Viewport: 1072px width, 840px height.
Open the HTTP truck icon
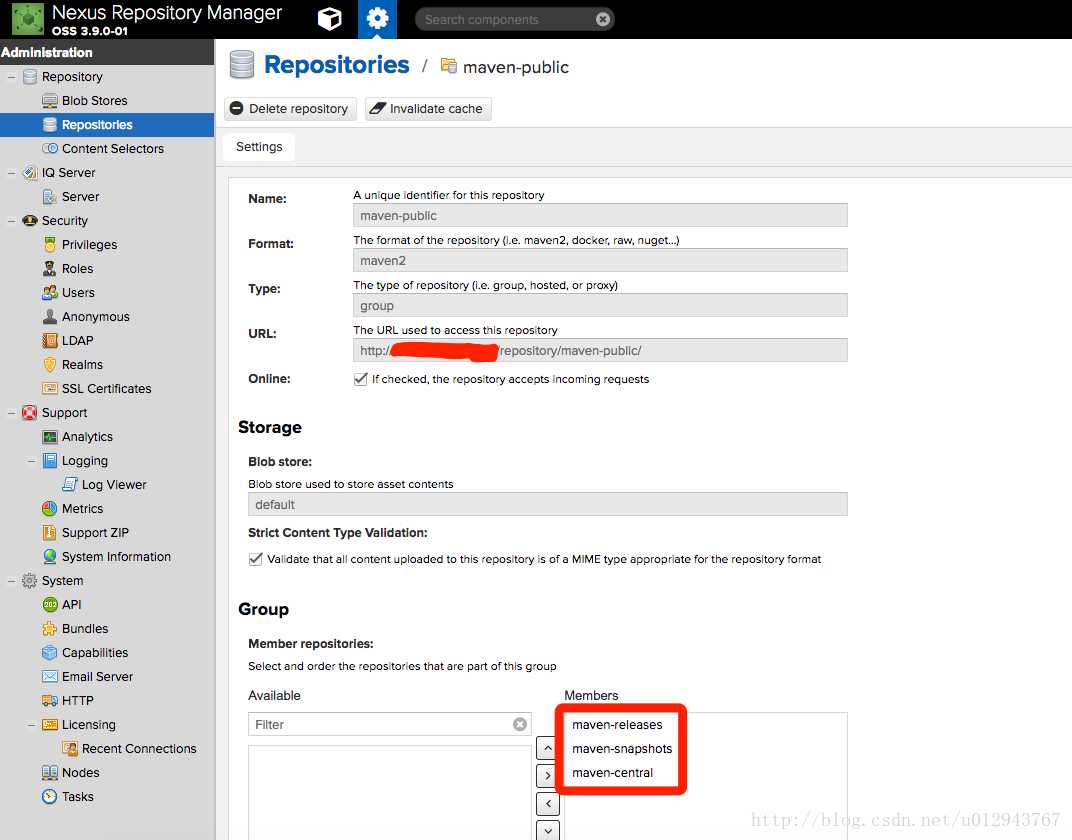pyautogui.click(x=49, y=701)
